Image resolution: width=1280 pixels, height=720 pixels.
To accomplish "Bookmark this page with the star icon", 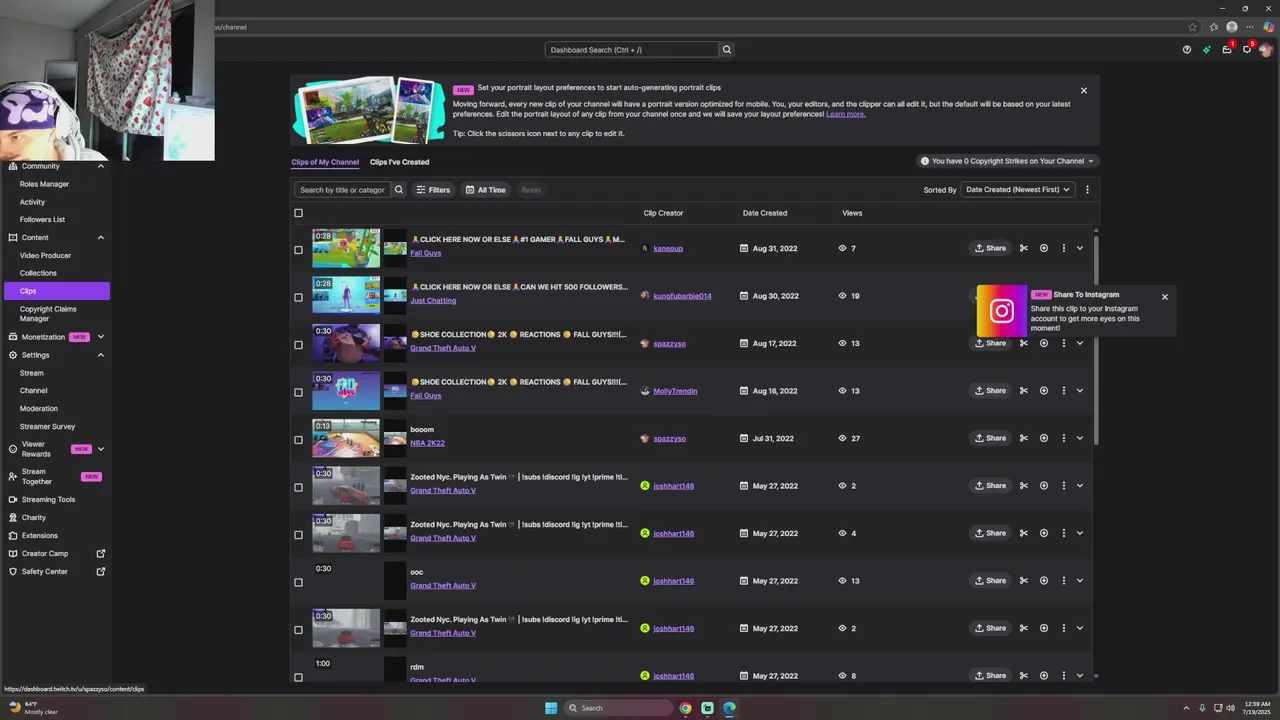I will pos(1192,27).
